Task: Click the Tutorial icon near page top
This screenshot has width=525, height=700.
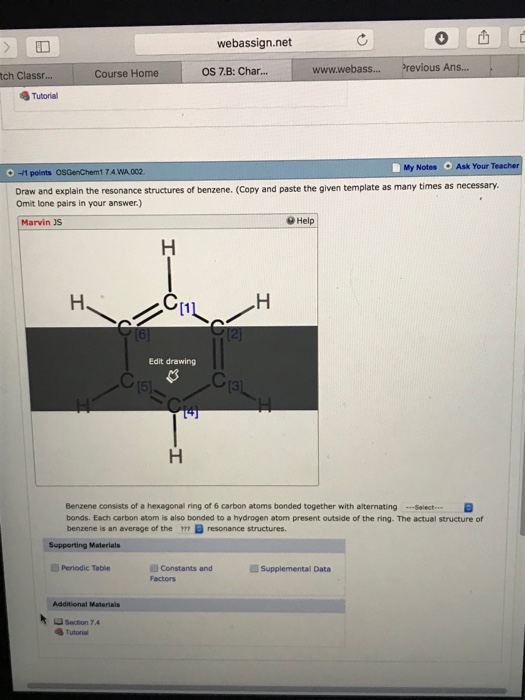Action: [x=25, y=95]
